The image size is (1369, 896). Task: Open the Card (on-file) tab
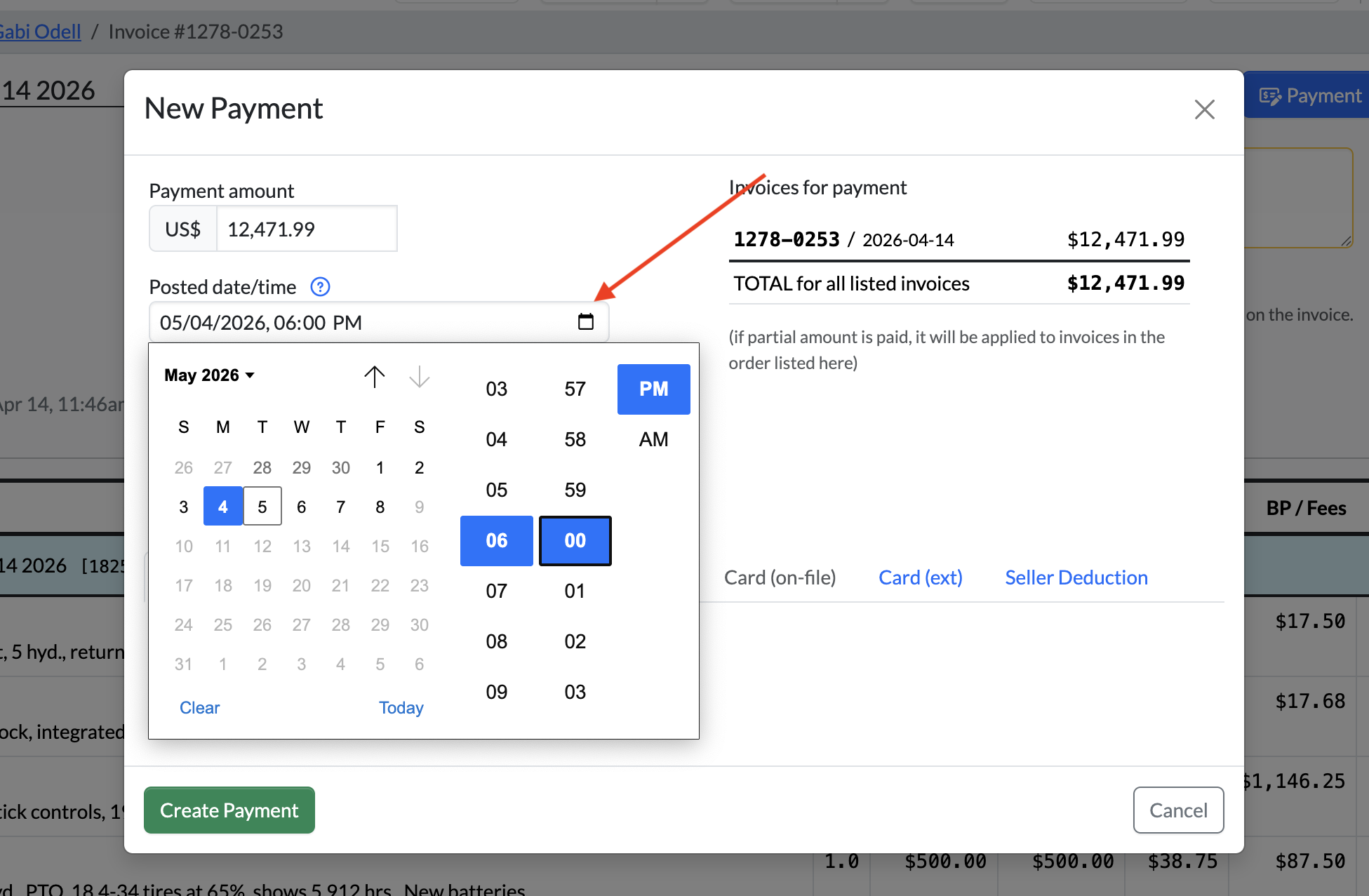780,577
